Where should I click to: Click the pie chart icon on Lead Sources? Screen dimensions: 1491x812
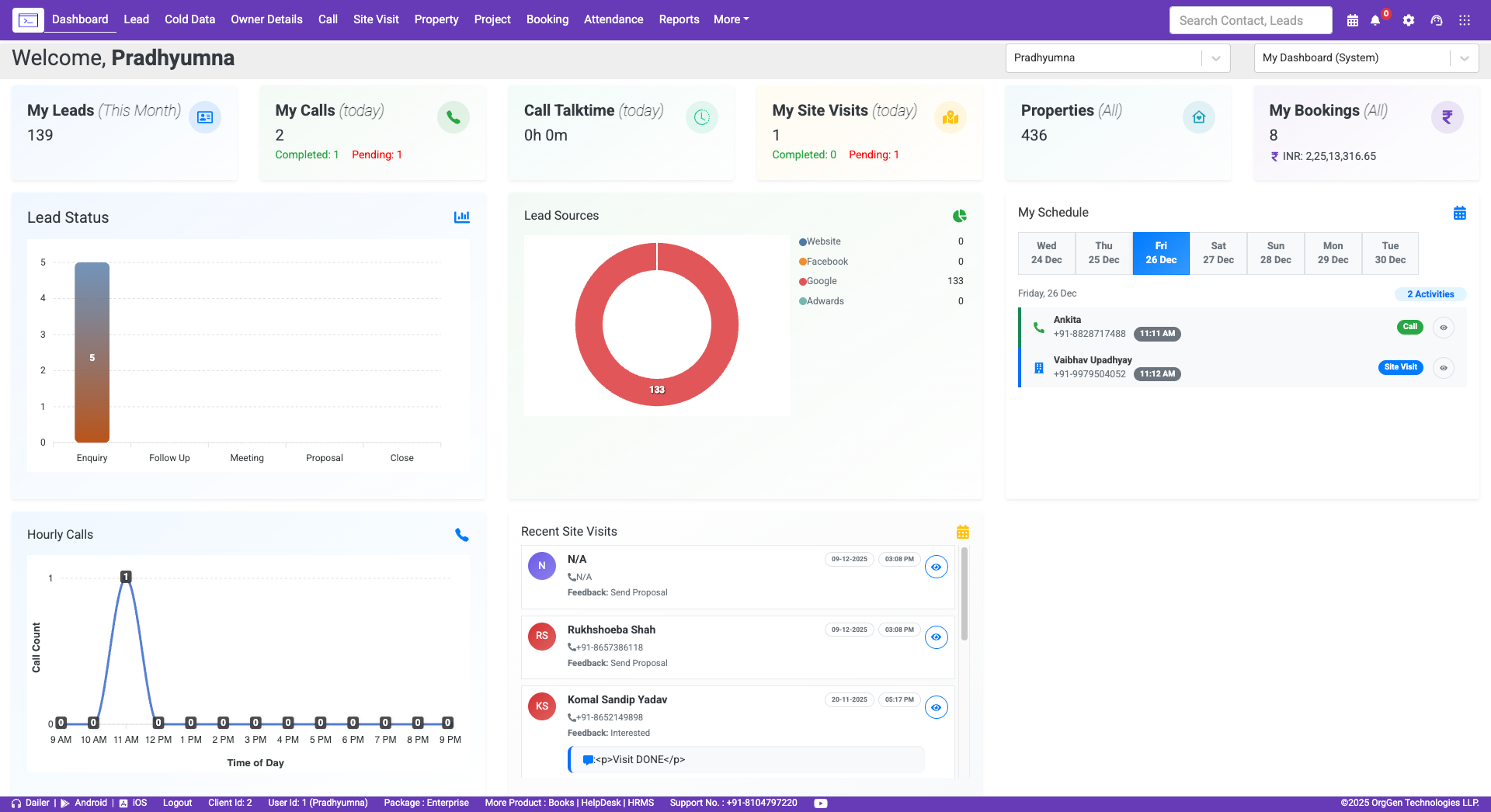pyautogui.click(x=960, y=215)
